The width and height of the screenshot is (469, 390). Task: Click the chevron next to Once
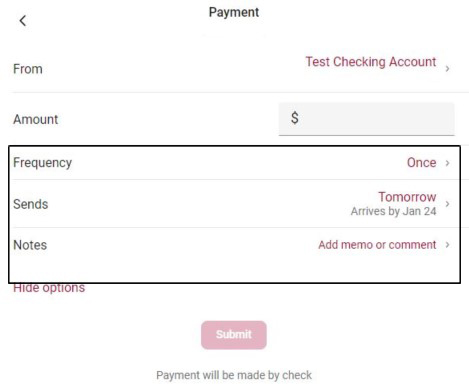pos(447,163)
